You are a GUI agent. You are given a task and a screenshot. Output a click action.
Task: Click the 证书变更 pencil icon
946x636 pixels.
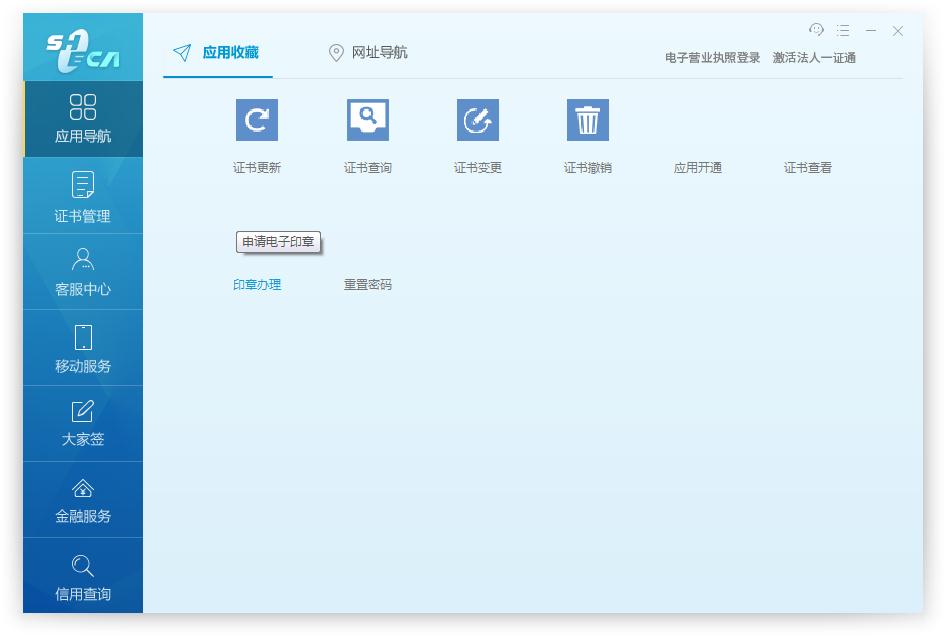coord(477,120)
